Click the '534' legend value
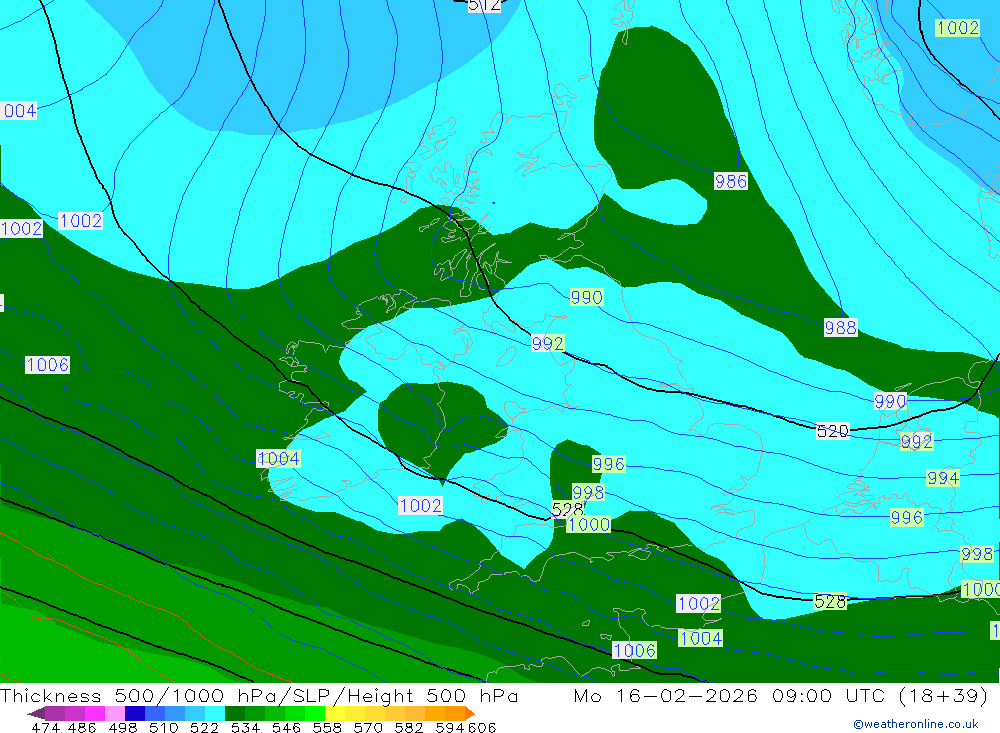 click(x=245, y=728)
